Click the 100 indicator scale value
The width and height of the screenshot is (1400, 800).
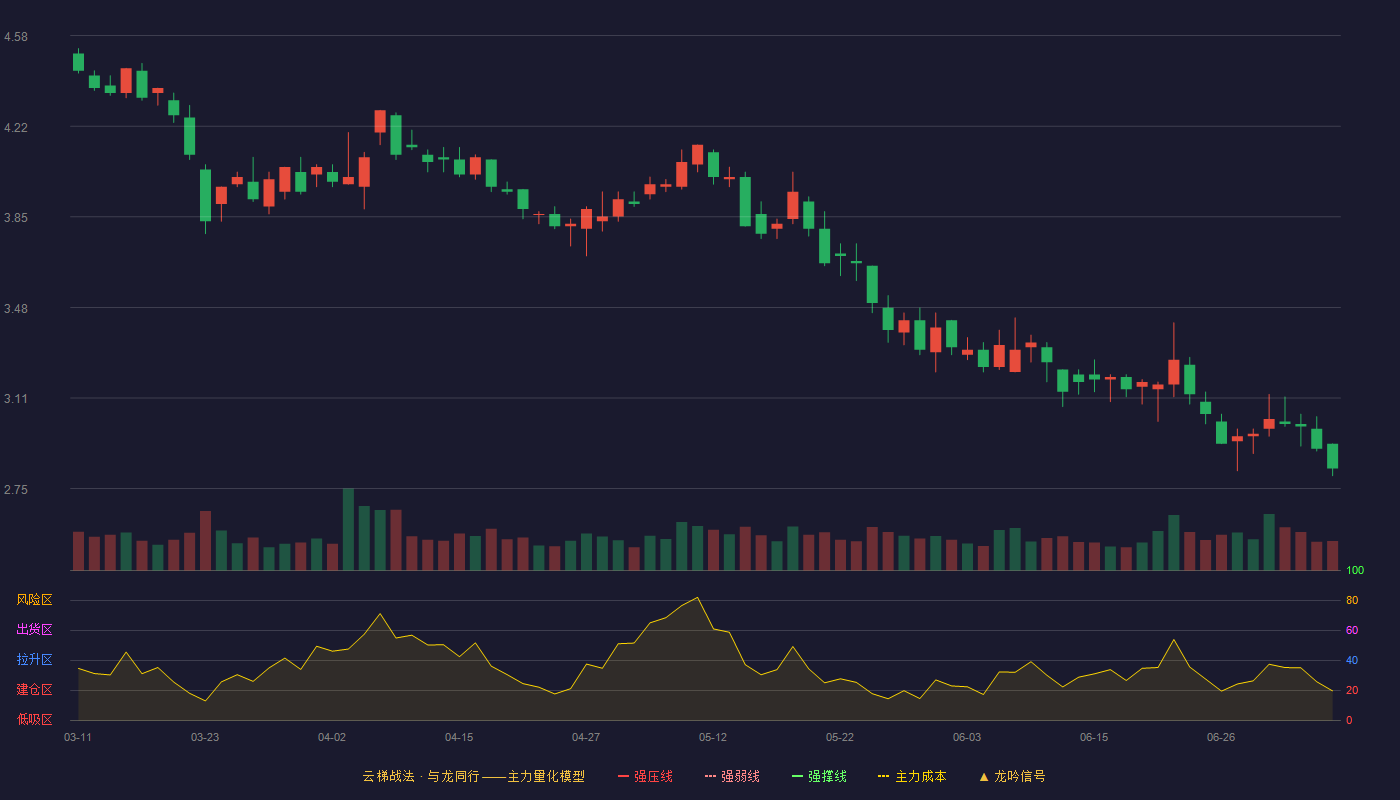pos(1355,571)
